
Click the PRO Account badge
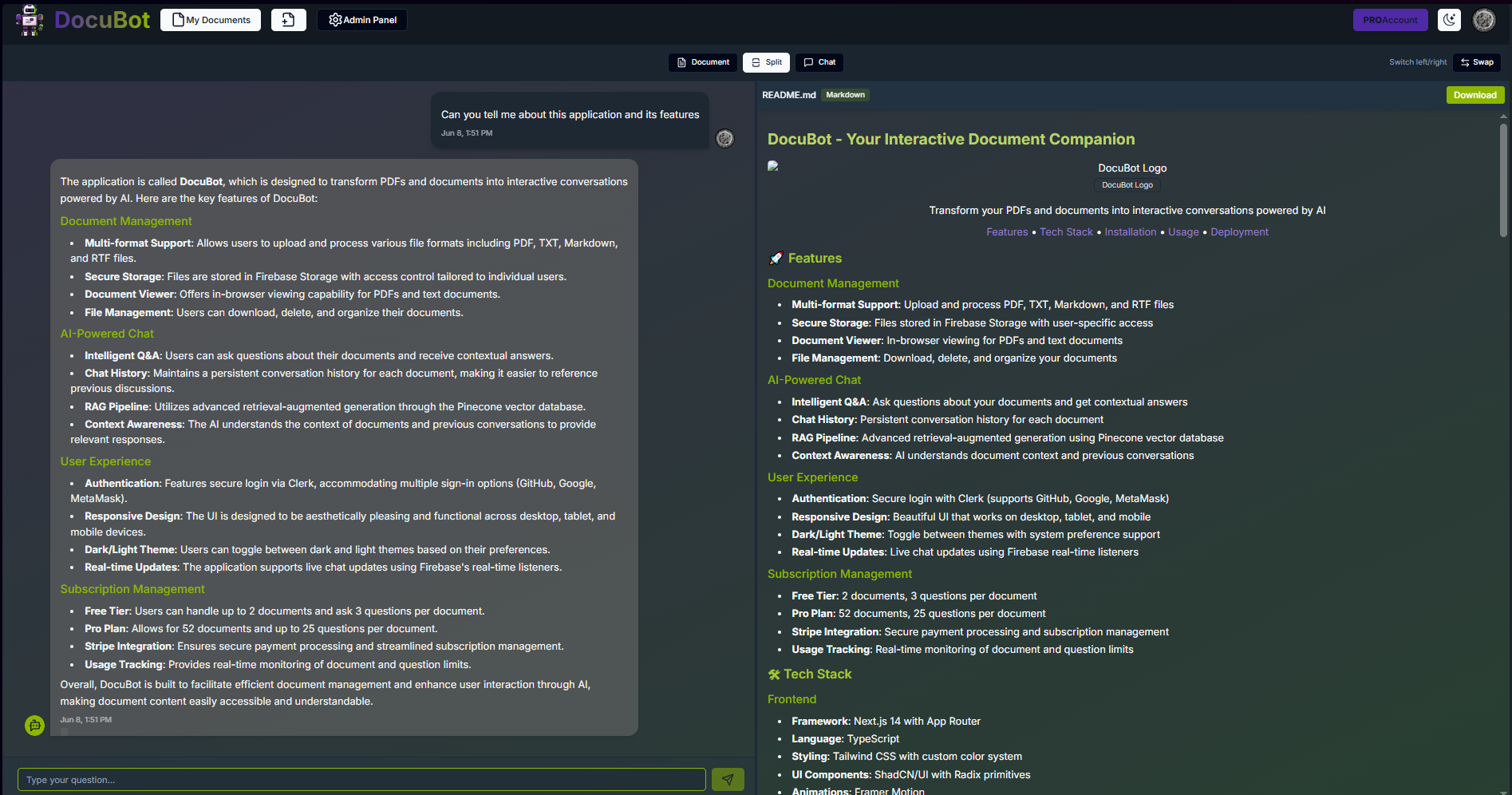(x=1390, y=20)
